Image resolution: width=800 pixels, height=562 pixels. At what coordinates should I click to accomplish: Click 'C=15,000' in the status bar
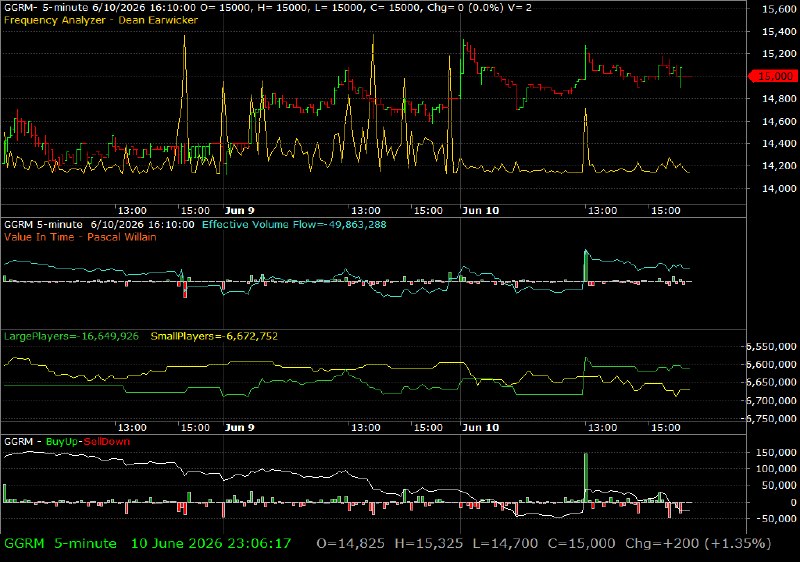[x=582, y=544]
